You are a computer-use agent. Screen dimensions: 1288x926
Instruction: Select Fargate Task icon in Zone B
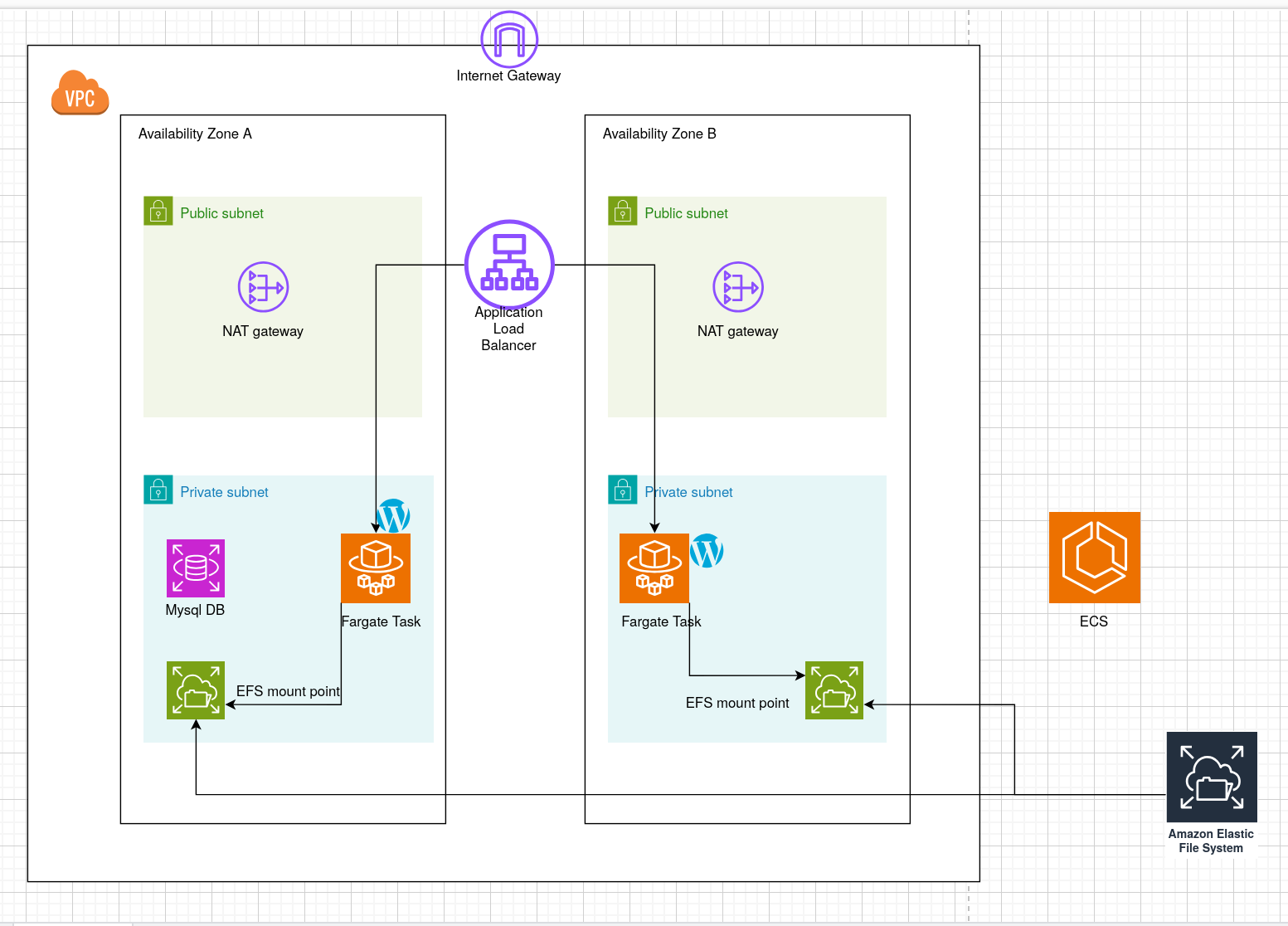pyautogui.click(x=654, y=568)
